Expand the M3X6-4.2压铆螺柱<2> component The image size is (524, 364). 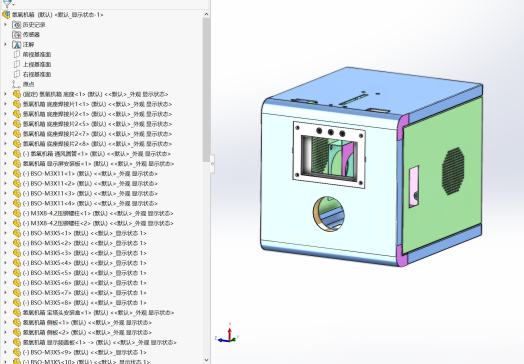[x=5, y=223]
